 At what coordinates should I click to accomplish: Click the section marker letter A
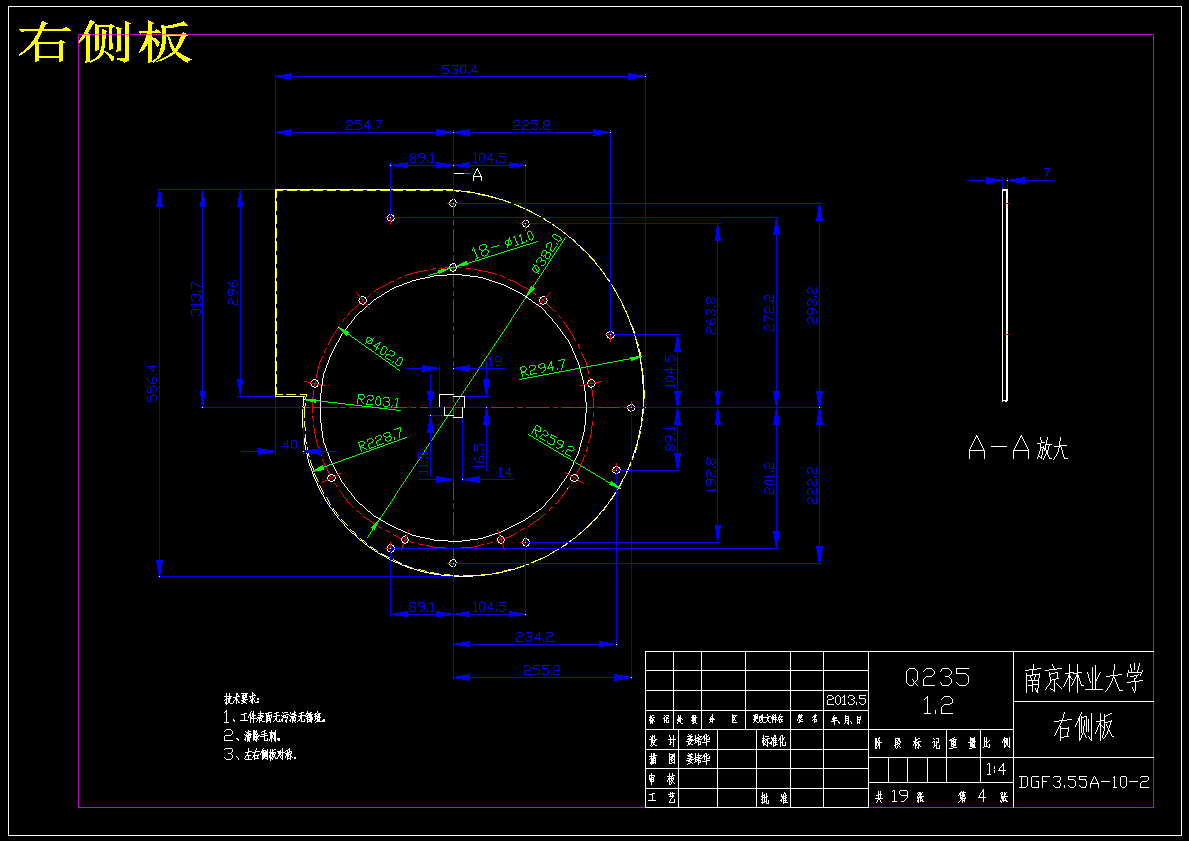[x=477, y=175]
